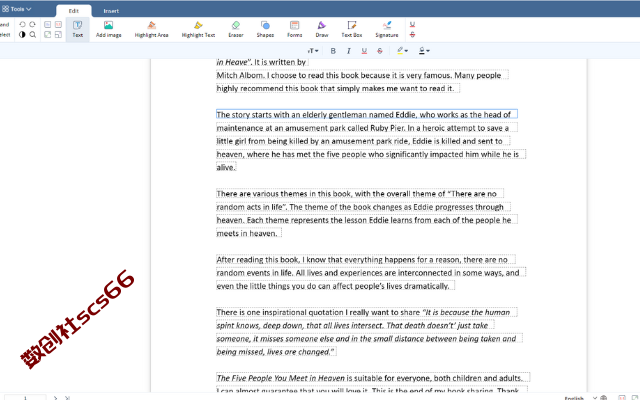Switch to the Edit tab
Screen dimensions: 640x400
pos(73,11)
